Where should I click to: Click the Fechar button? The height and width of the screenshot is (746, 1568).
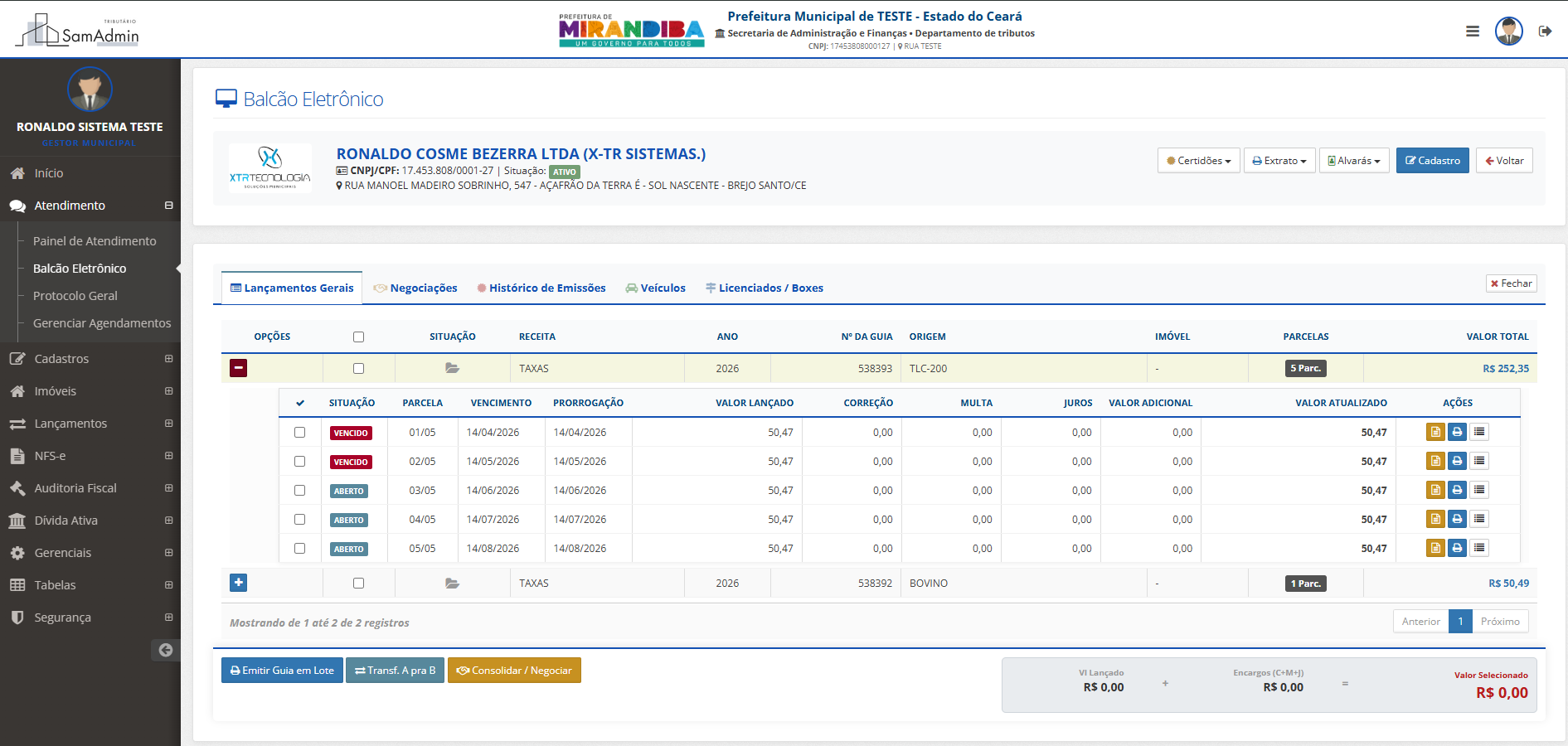tap(1512, 283)
